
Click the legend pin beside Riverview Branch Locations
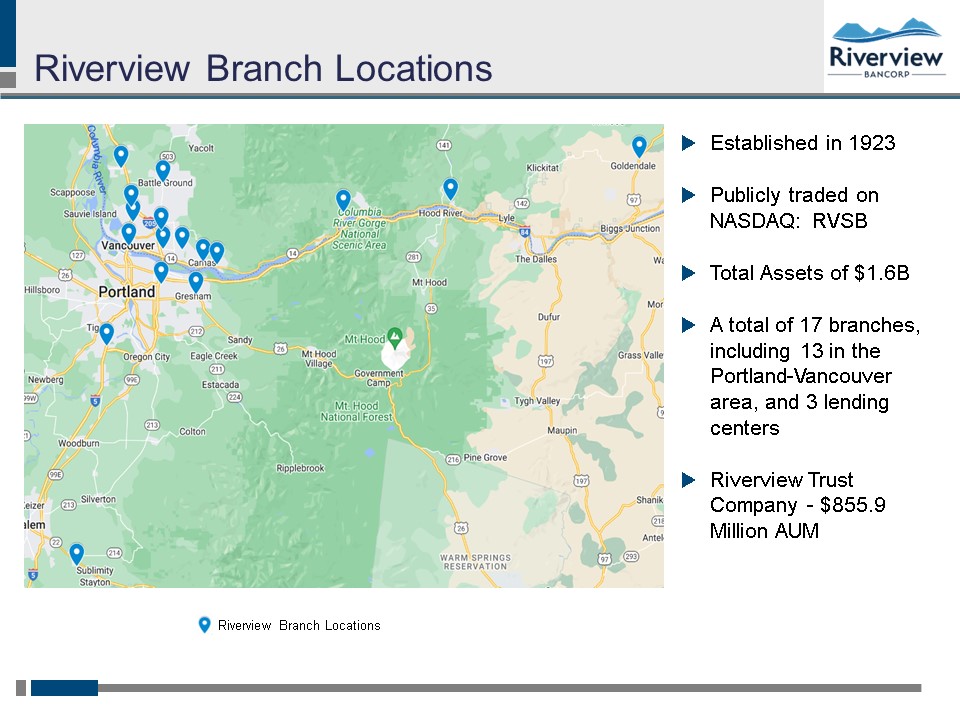[x=204, y=625]
